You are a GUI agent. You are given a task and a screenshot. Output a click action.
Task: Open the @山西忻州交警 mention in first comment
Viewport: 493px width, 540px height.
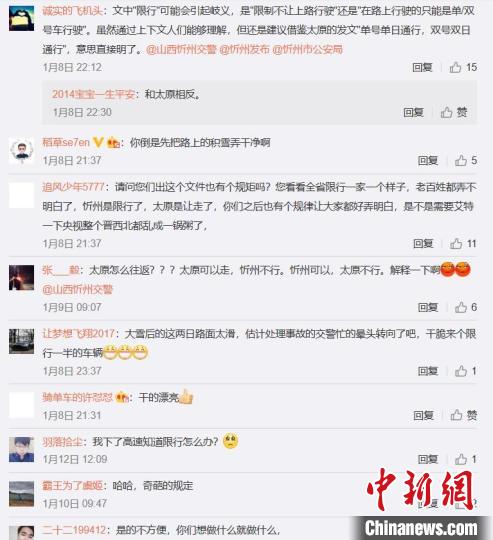[x=181, y=49]
